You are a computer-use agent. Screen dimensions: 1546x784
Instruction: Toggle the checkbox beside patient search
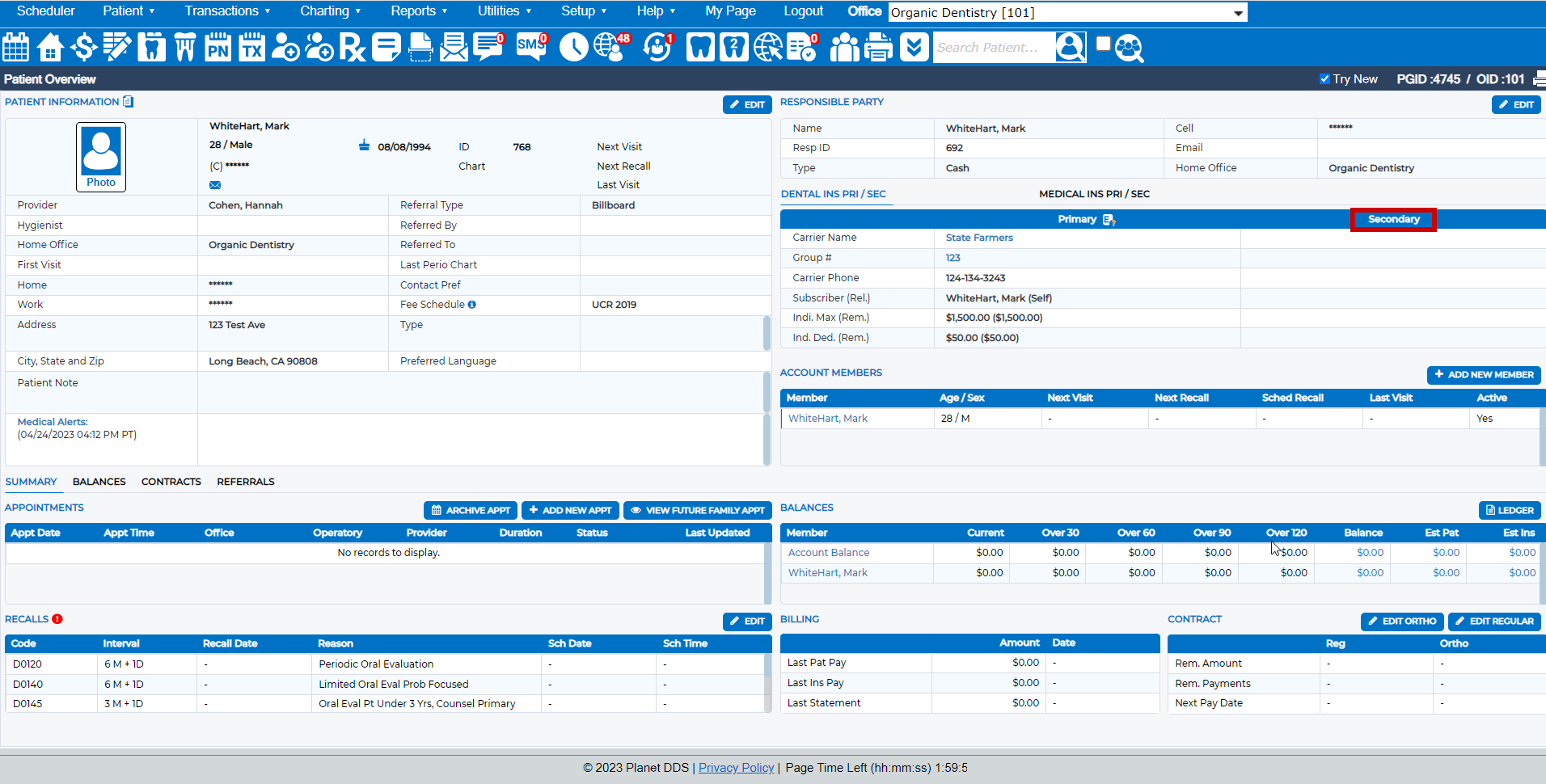coord(1104,44)
